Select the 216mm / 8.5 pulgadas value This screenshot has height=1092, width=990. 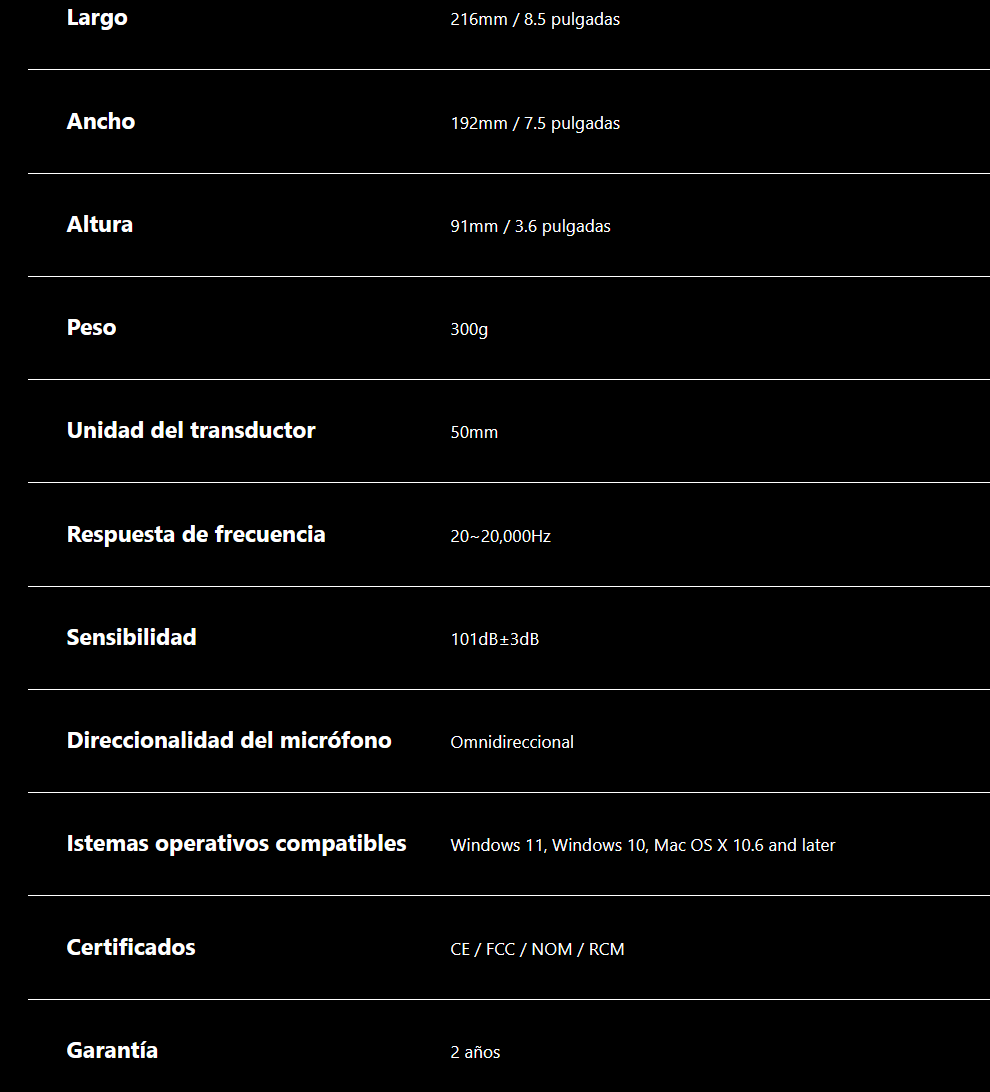[x=535, y=20]
